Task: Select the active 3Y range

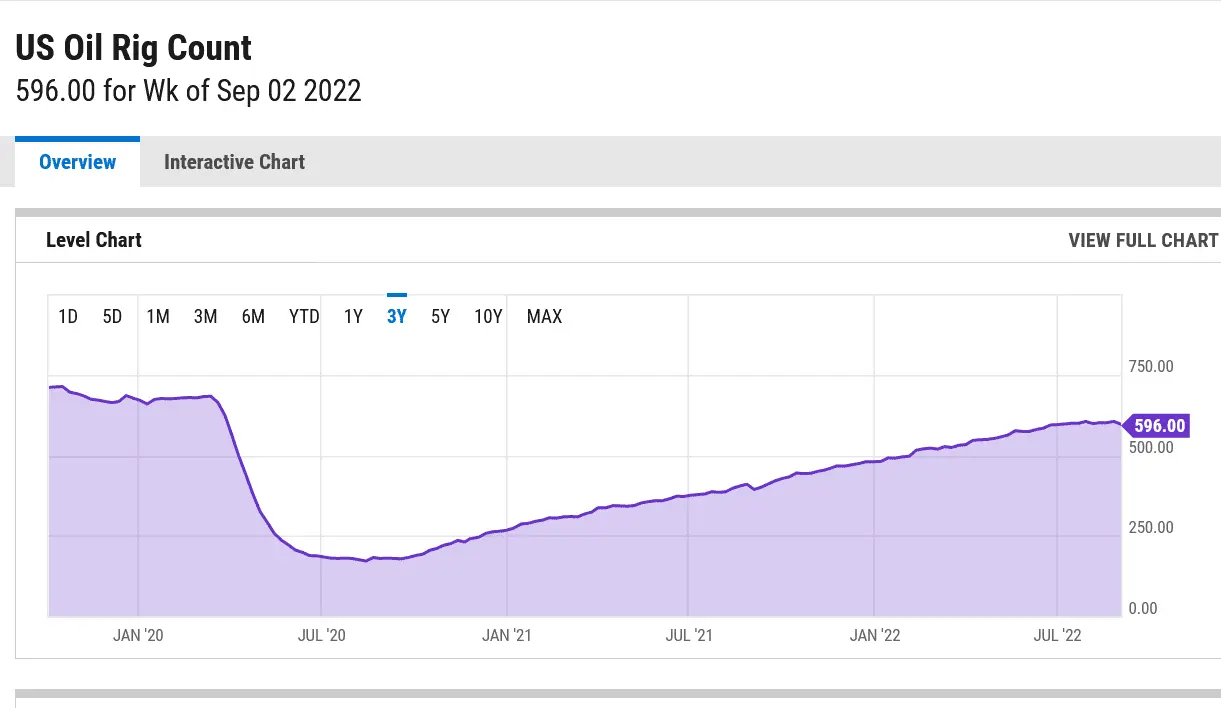Action: coord(397,317)
